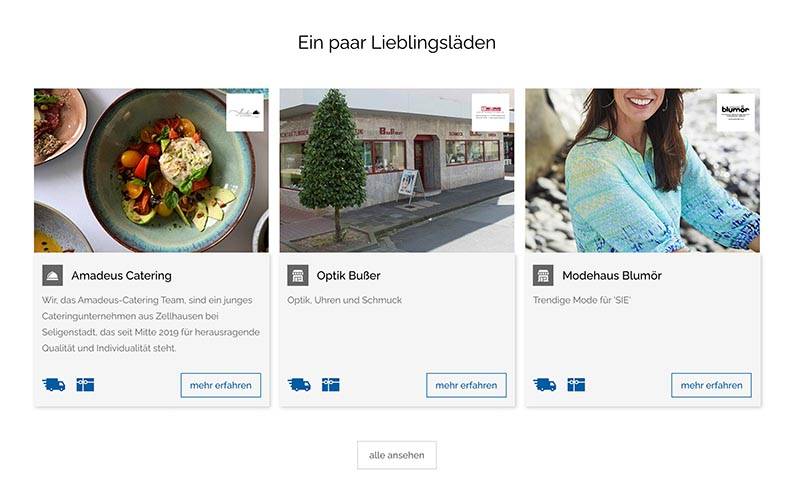Click the catering cloche icon beside Amadeus Catering

pos(53,276)
